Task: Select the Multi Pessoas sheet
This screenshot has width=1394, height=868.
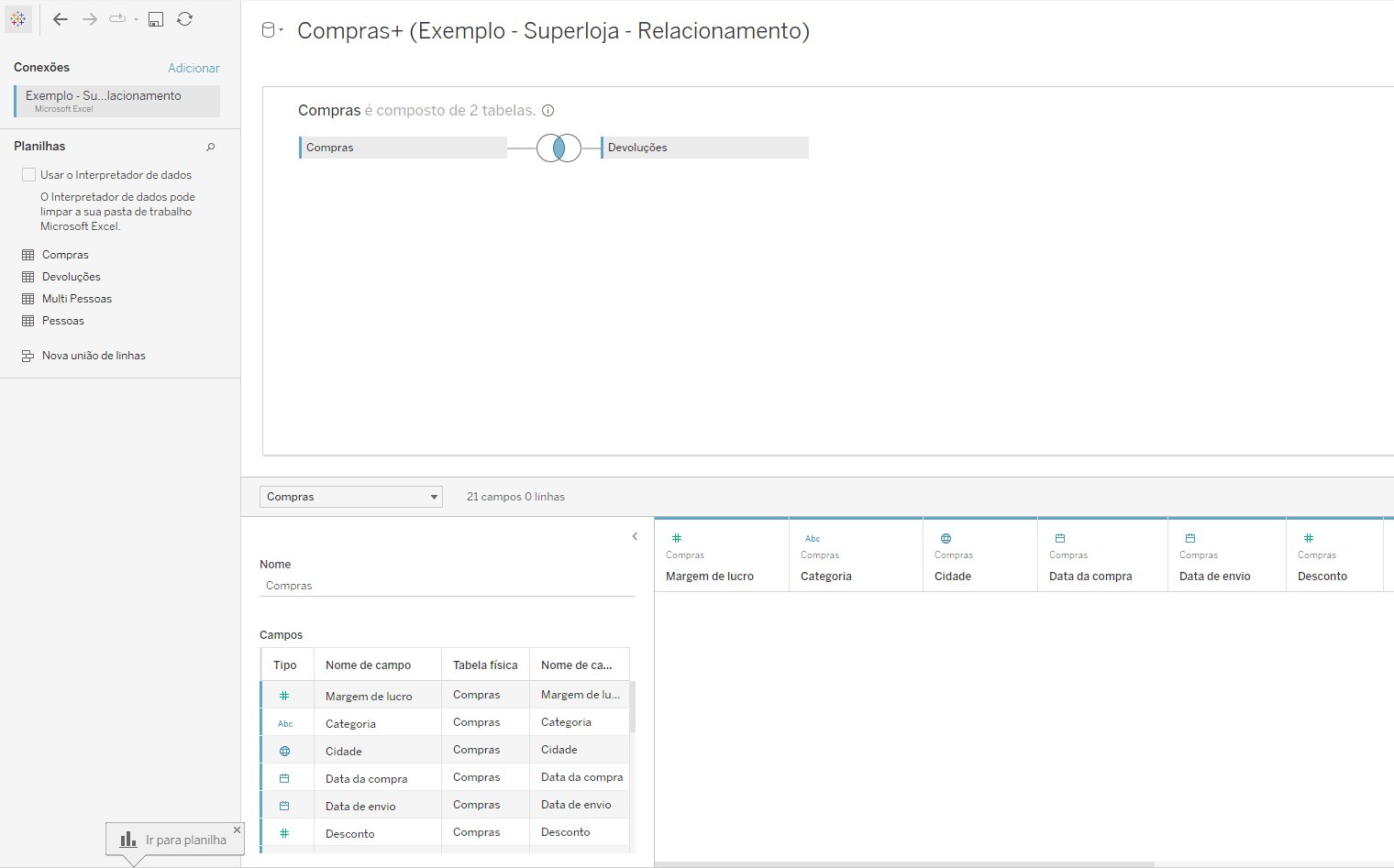Action: (x=77, y=299)
